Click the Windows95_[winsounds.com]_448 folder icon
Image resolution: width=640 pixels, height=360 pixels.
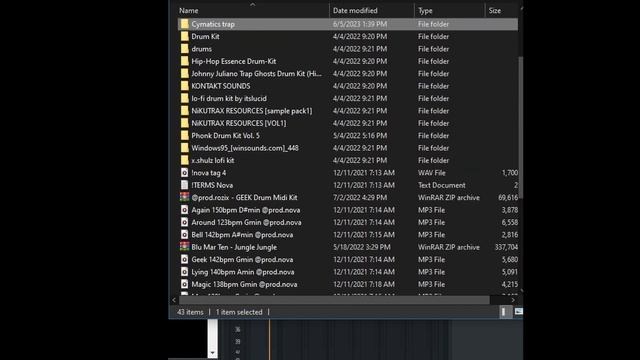click(184, 148)
